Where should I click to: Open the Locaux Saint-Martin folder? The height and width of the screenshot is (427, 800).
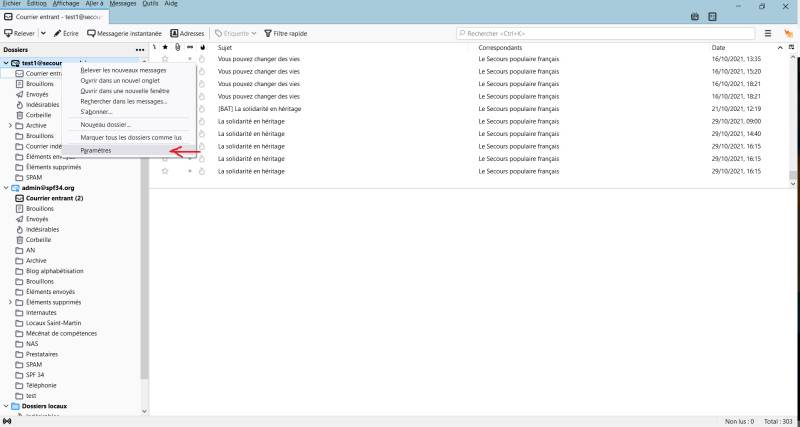pyautogui.click(x=54, y=323)
